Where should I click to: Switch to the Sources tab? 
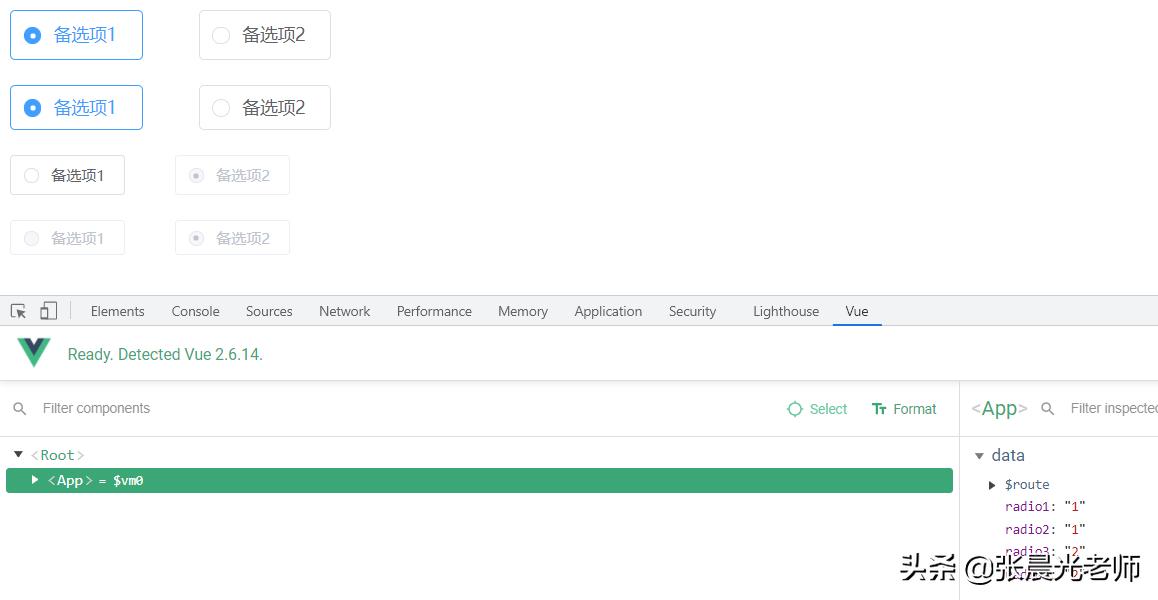click(269, 311)
